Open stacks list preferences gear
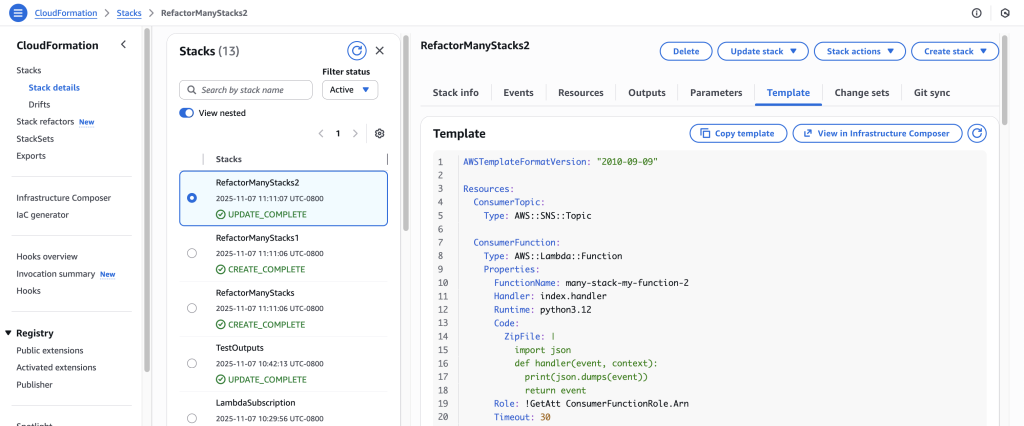The height and width of the screenshot is (426, 1024). (379, 133)
